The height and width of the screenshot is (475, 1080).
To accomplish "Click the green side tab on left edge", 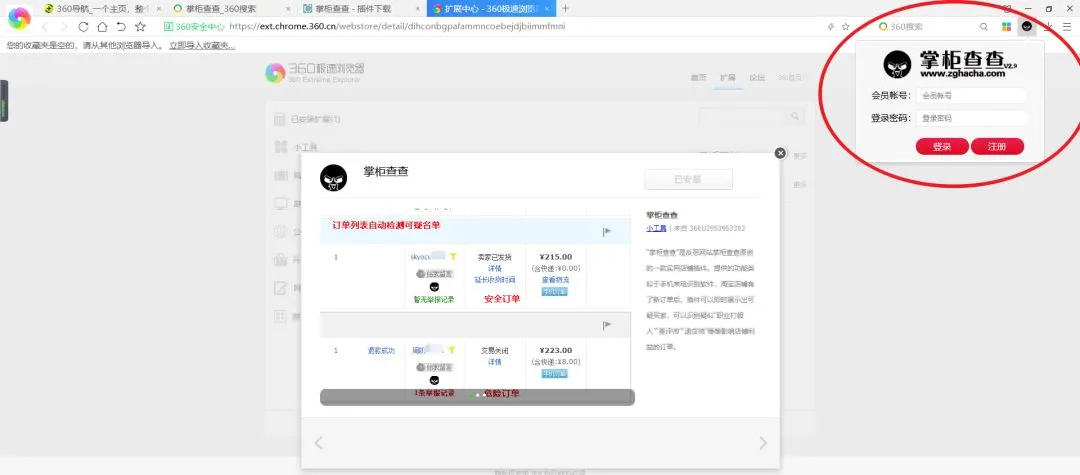I will click(3, 101).
